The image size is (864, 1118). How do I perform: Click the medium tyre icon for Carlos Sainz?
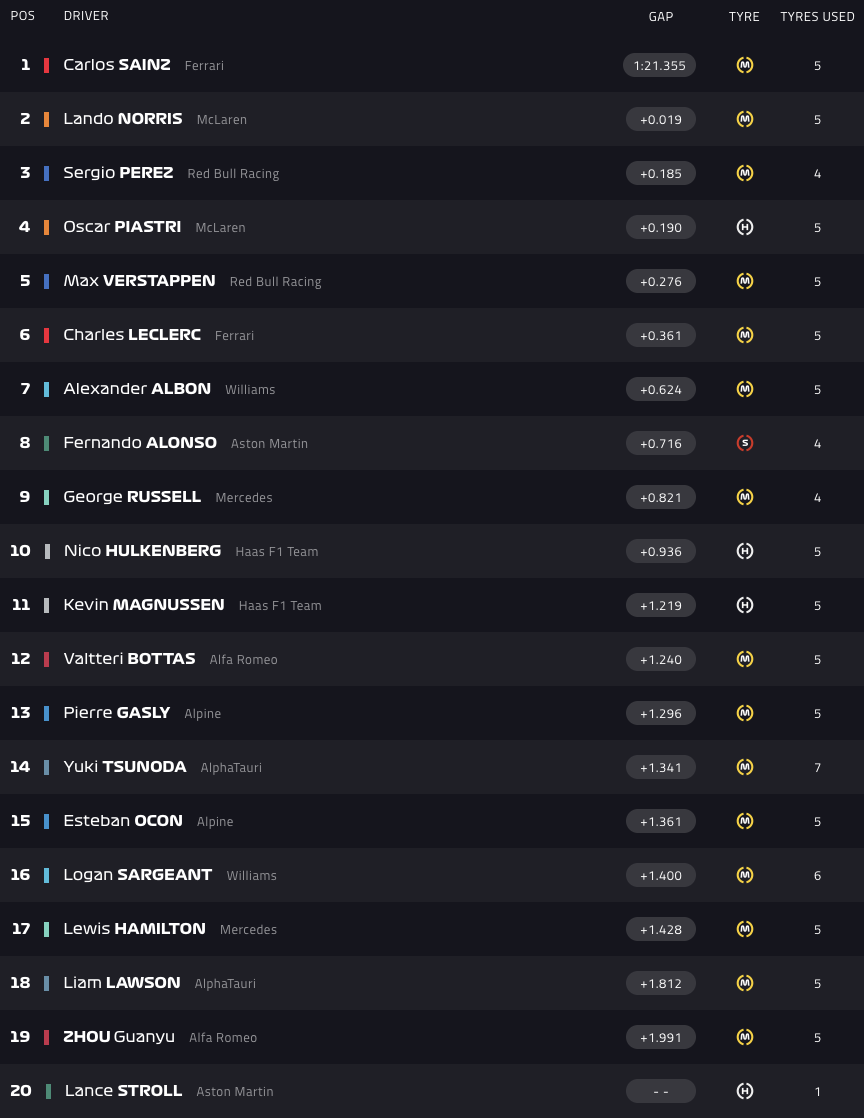pyautogui.click(x=744, y=65)
